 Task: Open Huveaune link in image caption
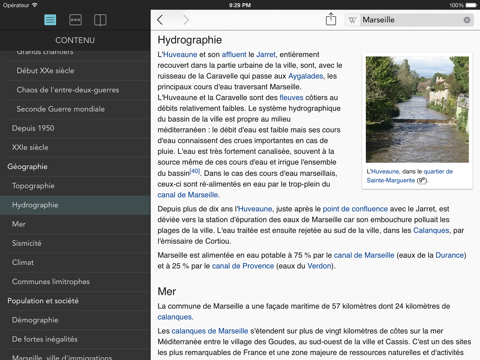point(385,172)
